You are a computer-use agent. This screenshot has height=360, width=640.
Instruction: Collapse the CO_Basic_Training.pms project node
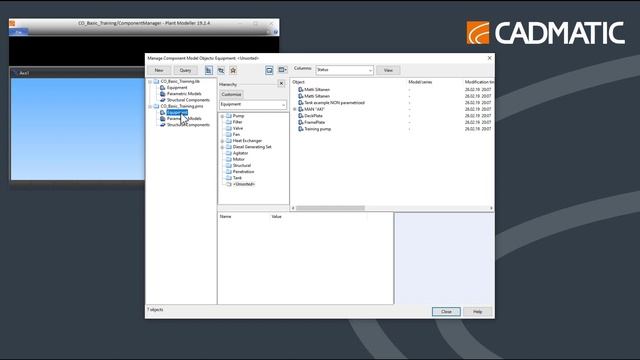tap(150, 106)
